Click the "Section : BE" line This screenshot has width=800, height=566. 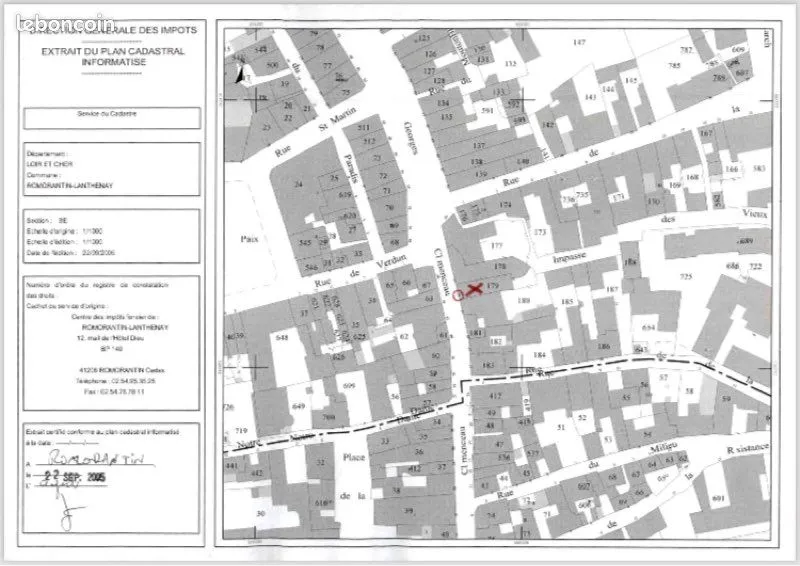[x=47, y=221]
